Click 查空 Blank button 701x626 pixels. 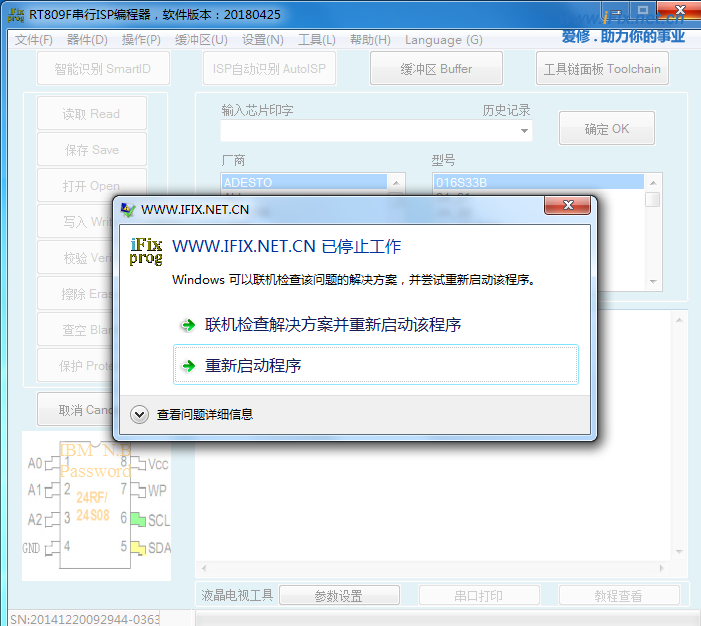click(75, 330)
